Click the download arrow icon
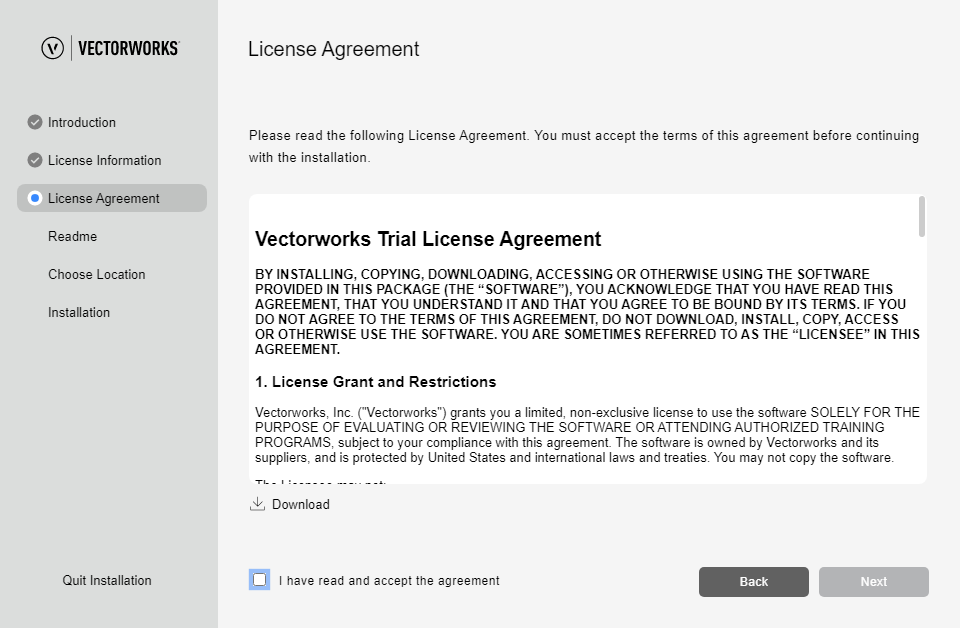 click(257, 504)
